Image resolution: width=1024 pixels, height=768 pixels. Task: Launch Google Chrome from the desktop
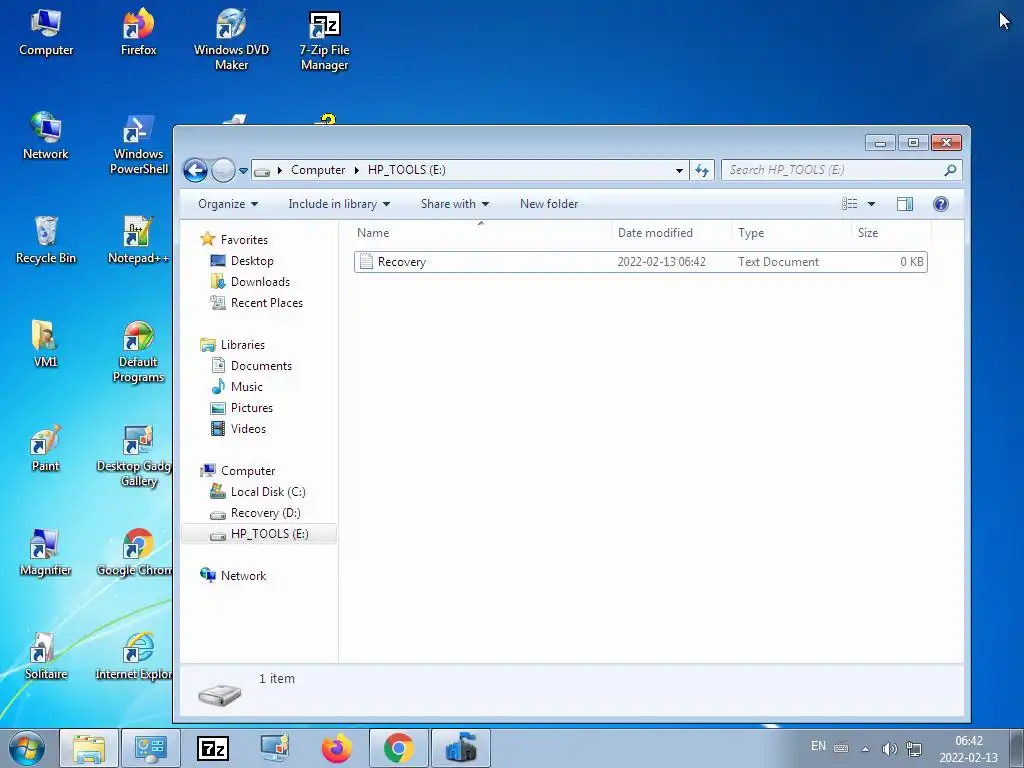click(135, 554)
